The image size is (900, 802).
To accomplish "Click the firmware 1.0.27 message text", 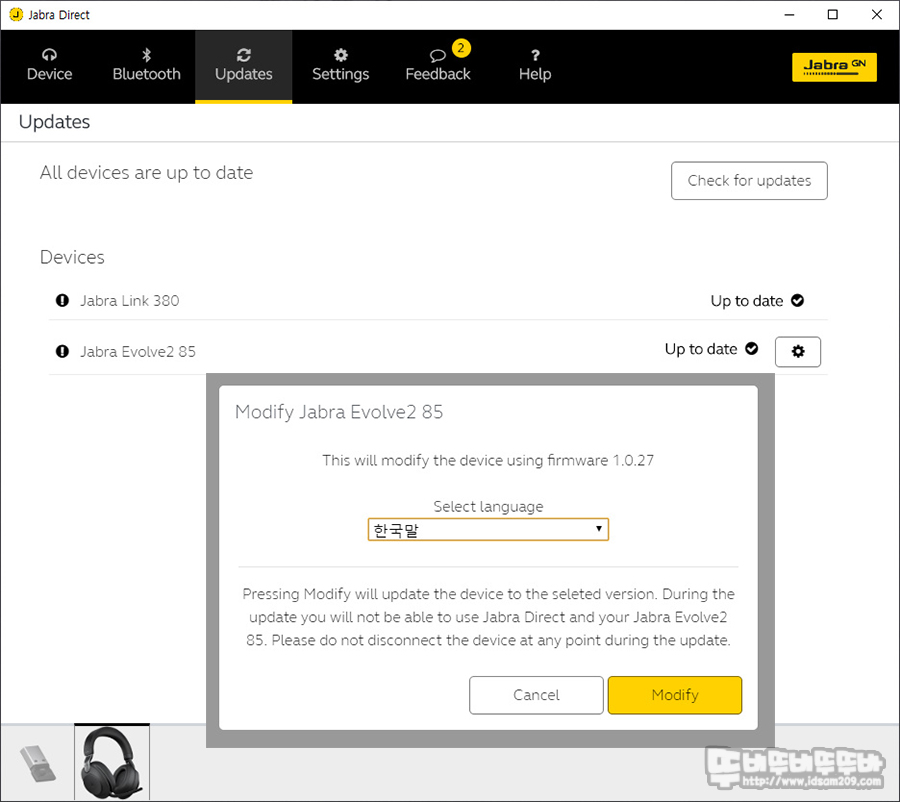I will click(488, 460).
